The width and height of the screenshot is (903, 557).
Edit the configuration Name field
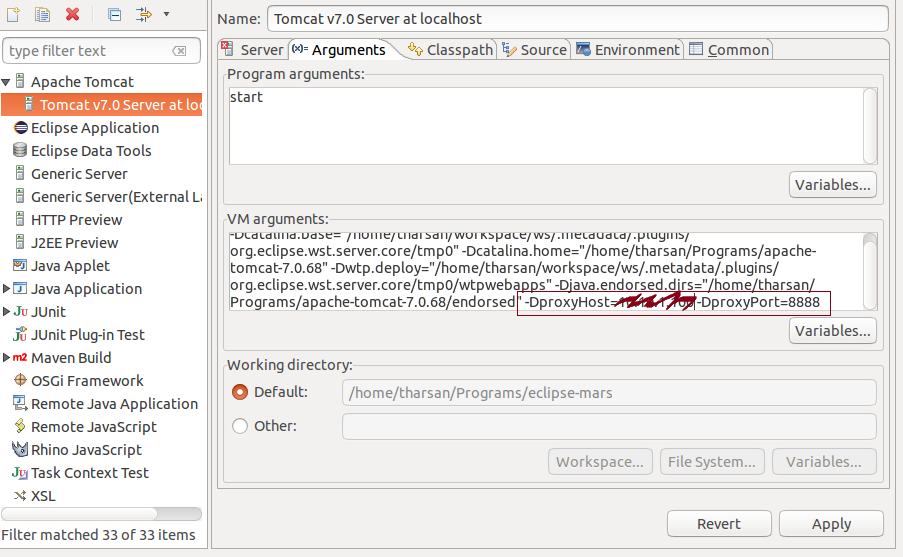pyautogui.click(x=578, y=19)
